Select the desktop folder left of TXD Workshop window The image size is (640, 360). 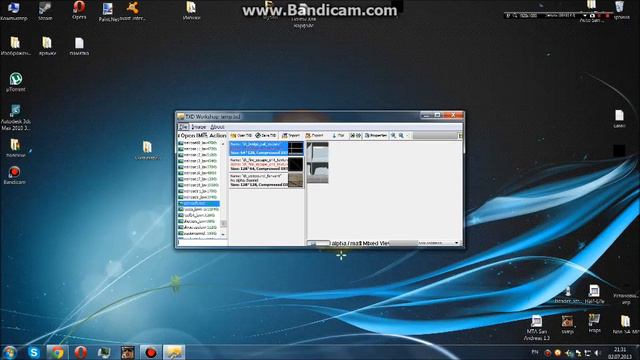147,150
